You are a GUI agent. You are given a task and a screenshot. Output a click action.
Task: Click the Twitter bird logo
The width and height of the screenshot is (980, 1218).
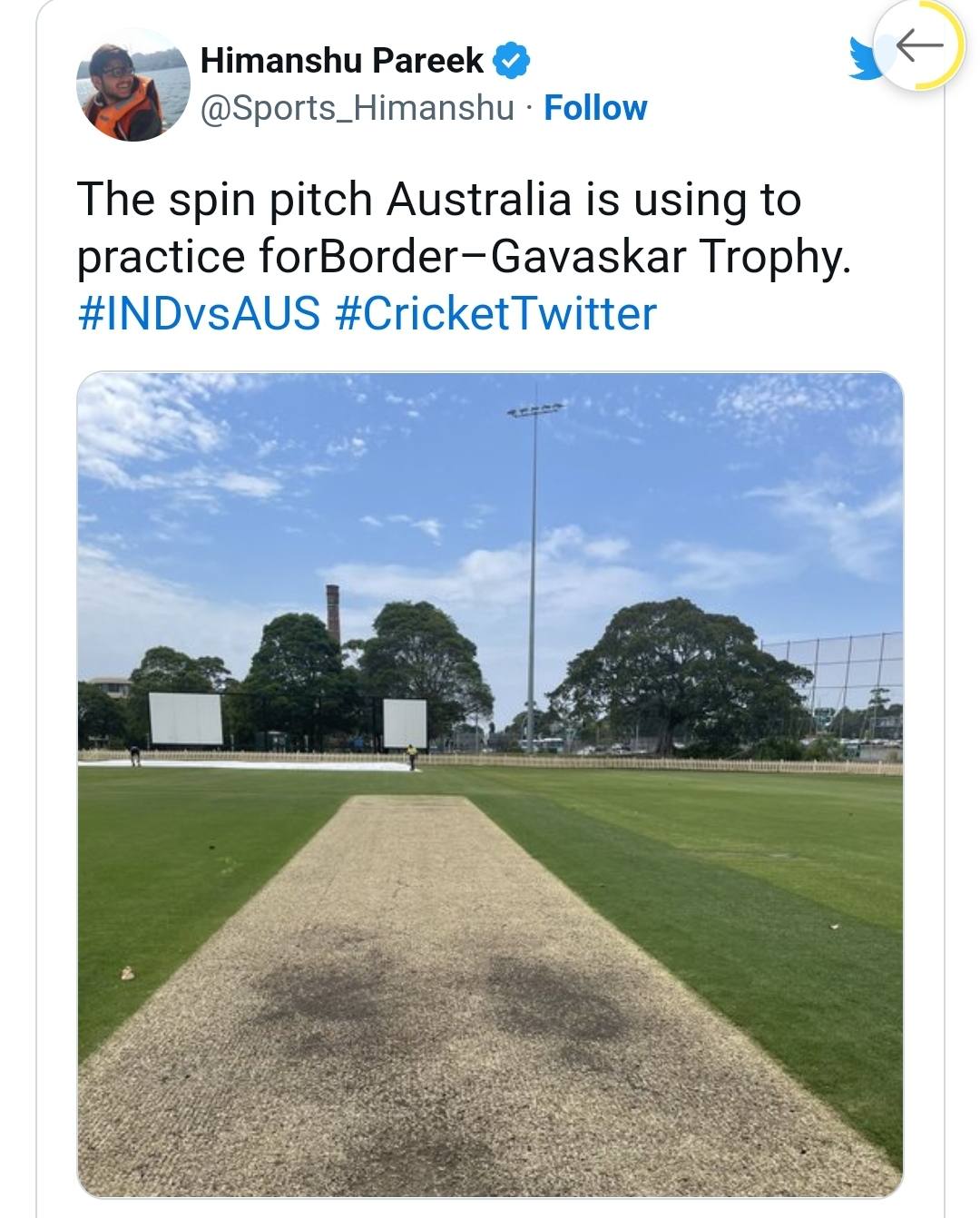pos(868,59)
